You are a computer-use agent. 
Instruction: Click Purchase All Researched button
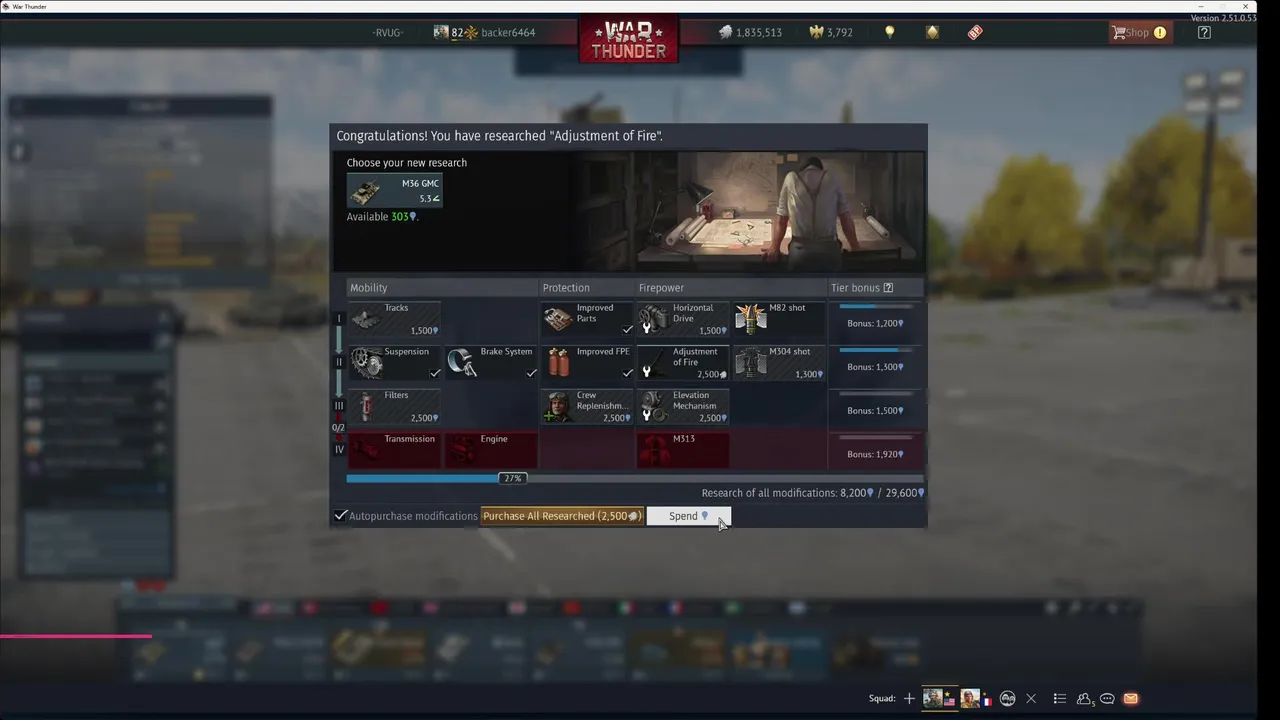(562, 516)
